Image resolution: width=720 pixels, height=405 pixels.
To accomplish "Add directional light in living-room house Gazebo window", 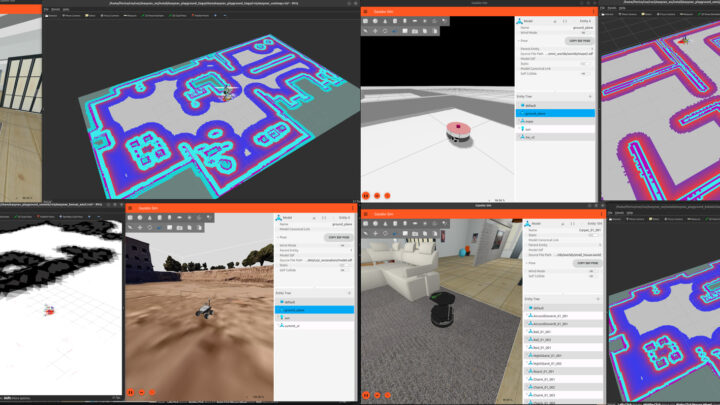I will pos(434,223).
